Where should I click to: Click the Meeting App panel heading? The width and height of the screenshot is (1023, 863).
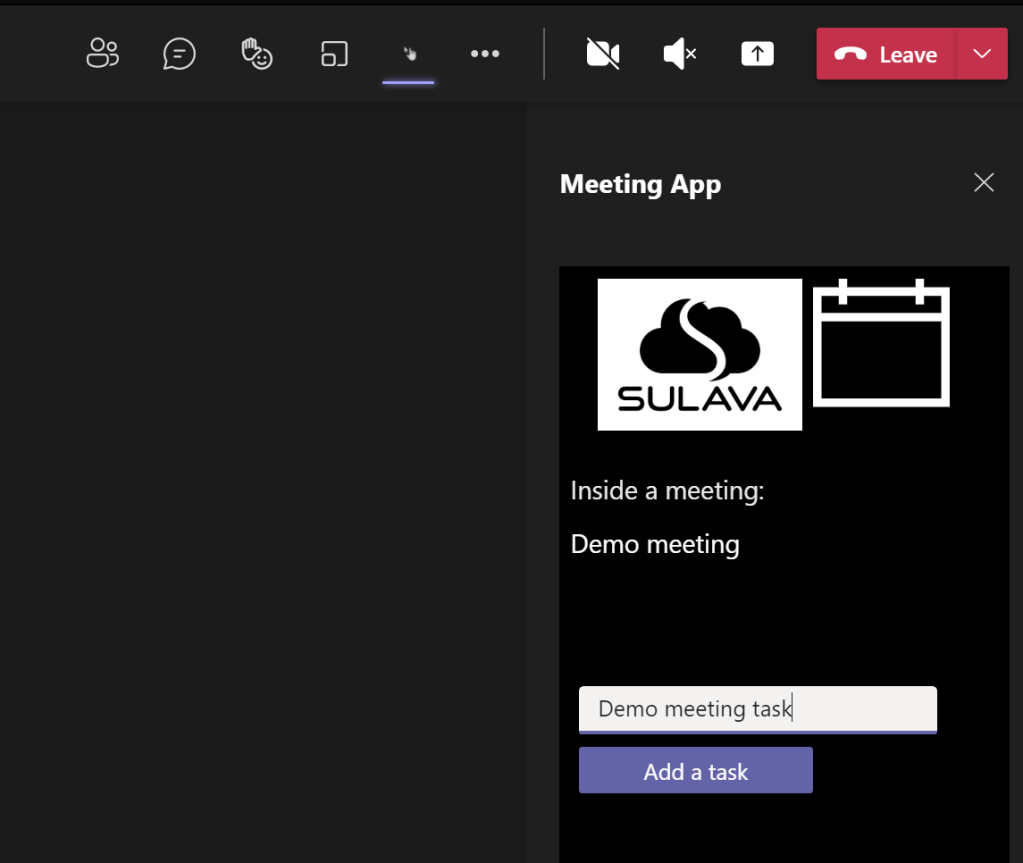pos(640,184)
